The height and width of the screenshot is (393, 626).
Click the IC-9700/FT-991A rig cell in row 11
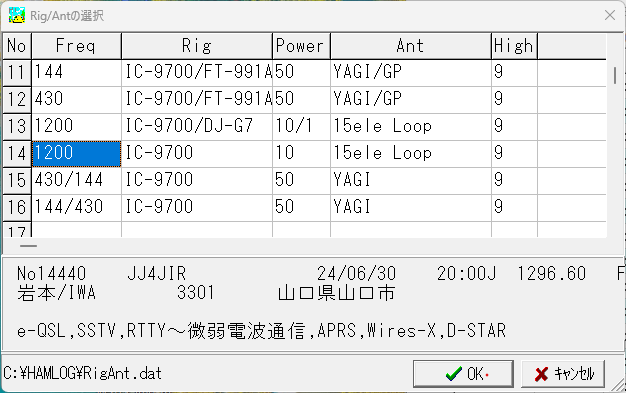[197, 73]
